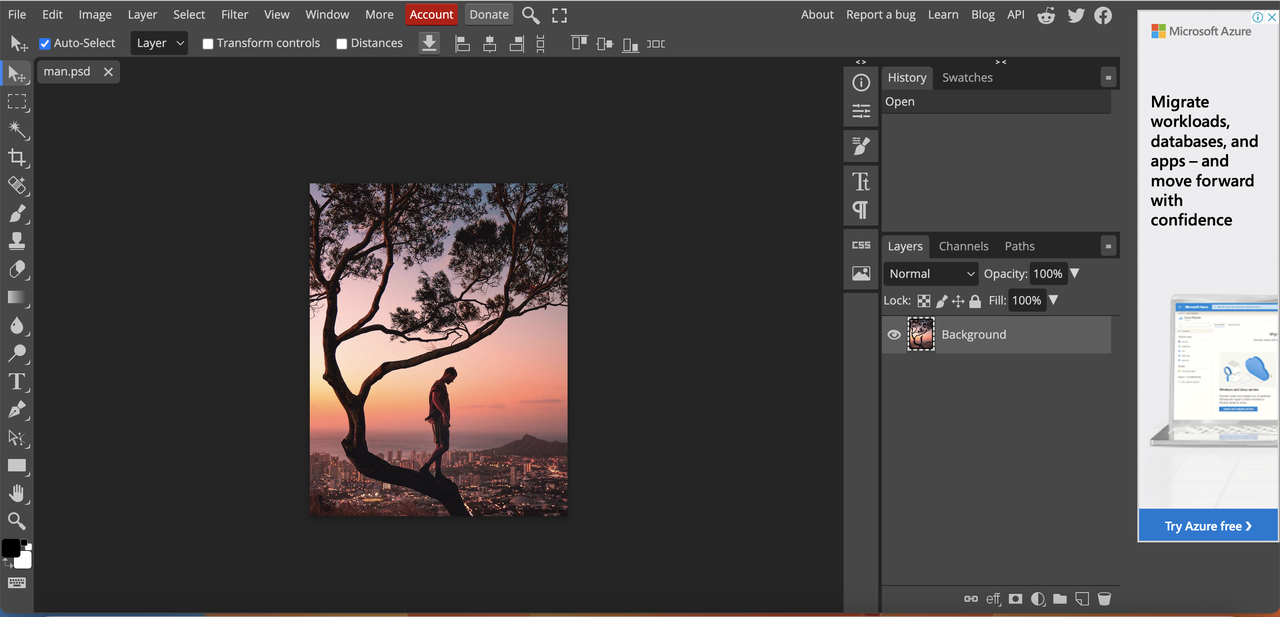Open the History panel options menu
1280x617 pixels.
[x=1108, y=78]
